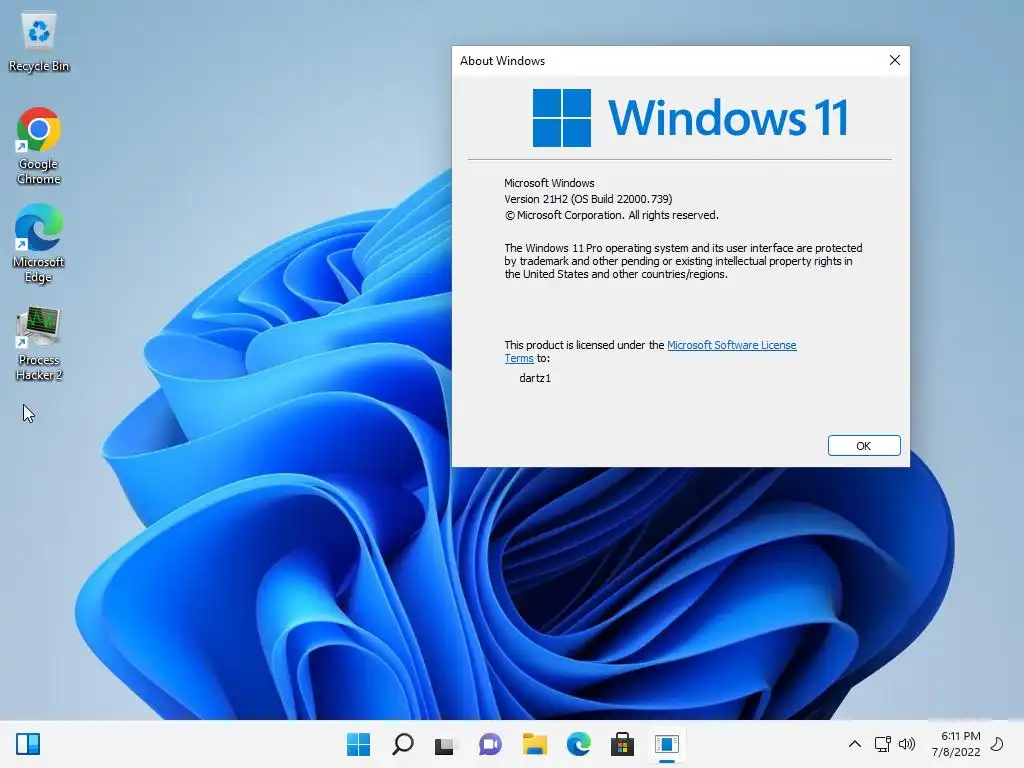Click the Terms link word
Screen dimensions: 1024x768
(519, 358)
